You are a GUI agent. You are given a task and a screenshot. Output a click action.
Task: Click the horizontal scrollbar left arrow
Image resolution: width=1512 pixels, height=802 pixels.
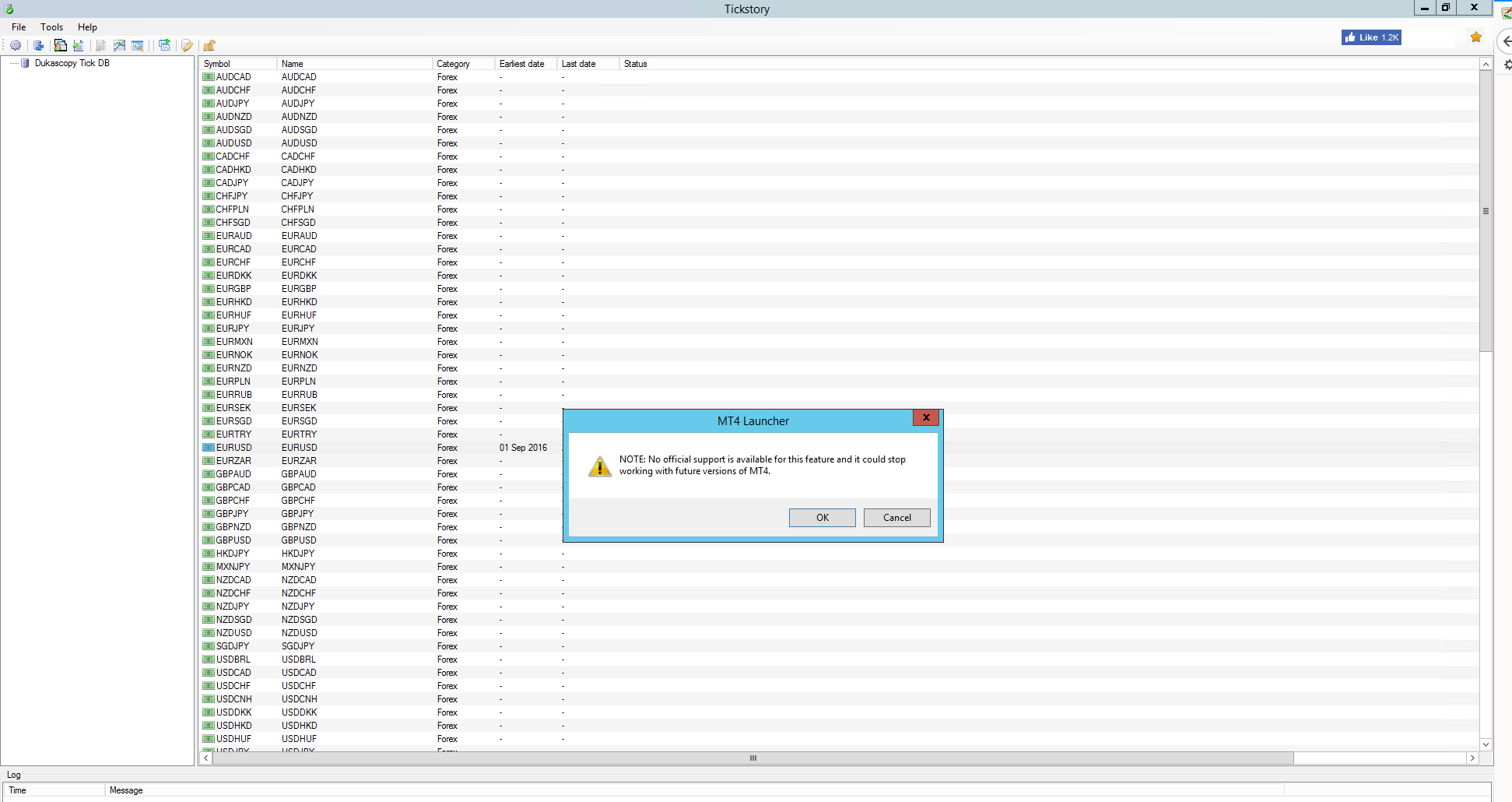(x=206, y=758)
